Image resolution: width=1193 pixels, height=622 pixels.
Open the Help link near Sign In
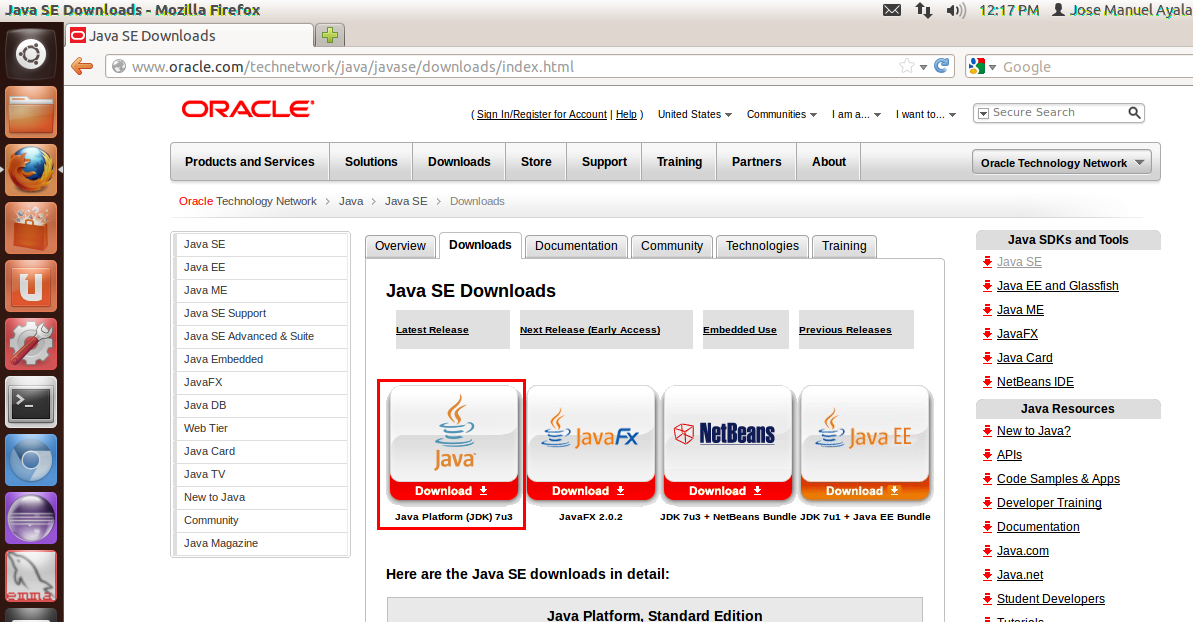click(626, 114)
